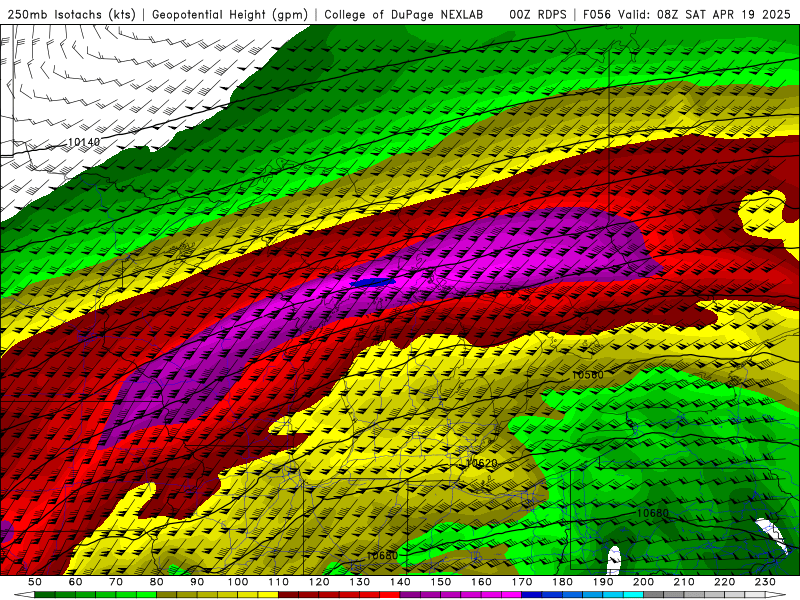Click the 150 value on the legend

[441, 582]
